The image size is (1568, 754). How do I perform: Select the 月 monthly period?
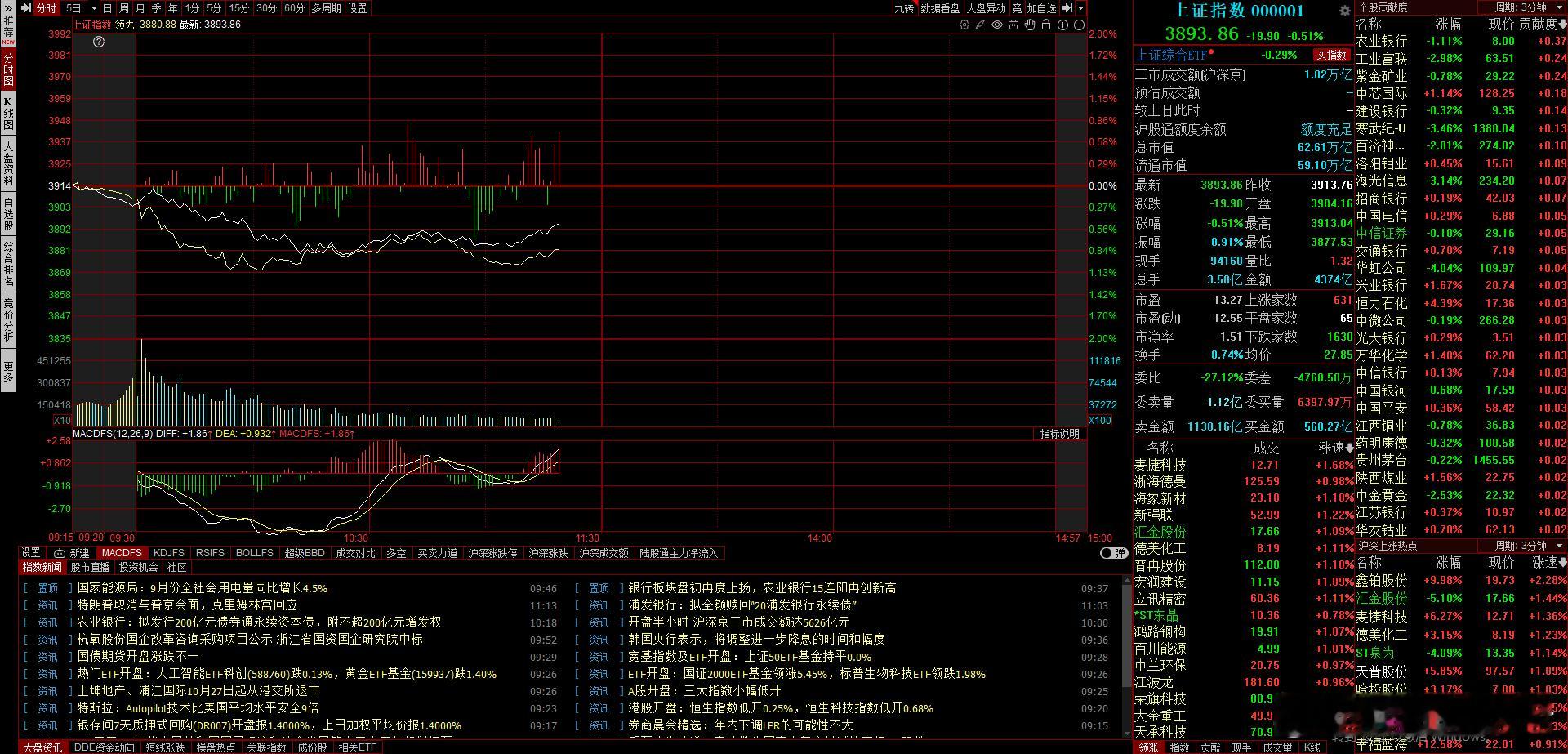coord(140,8)
